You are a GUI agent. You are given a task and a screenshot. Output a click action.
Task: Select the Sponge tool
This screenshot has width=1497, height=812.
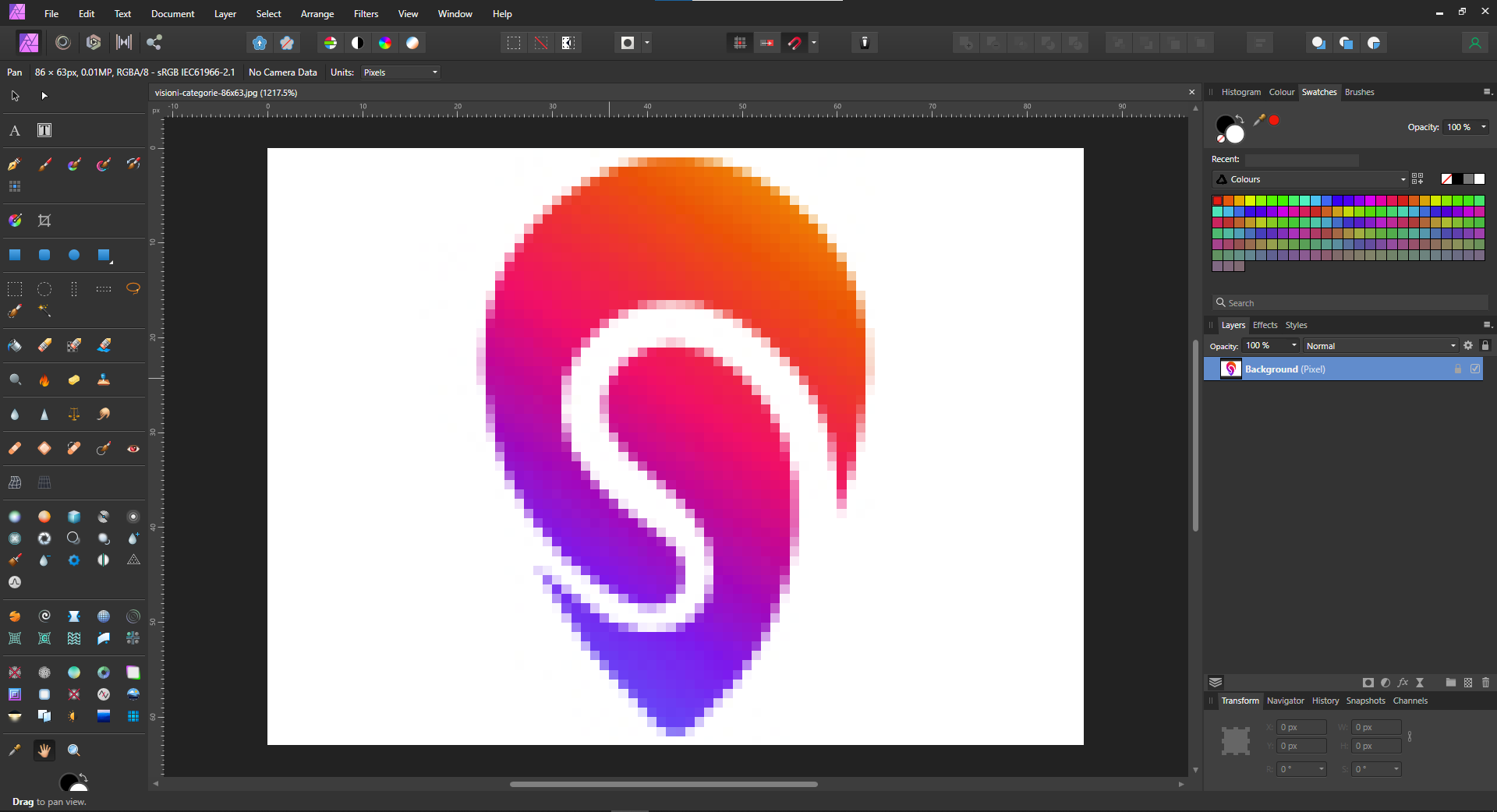[x=74, y=380]
